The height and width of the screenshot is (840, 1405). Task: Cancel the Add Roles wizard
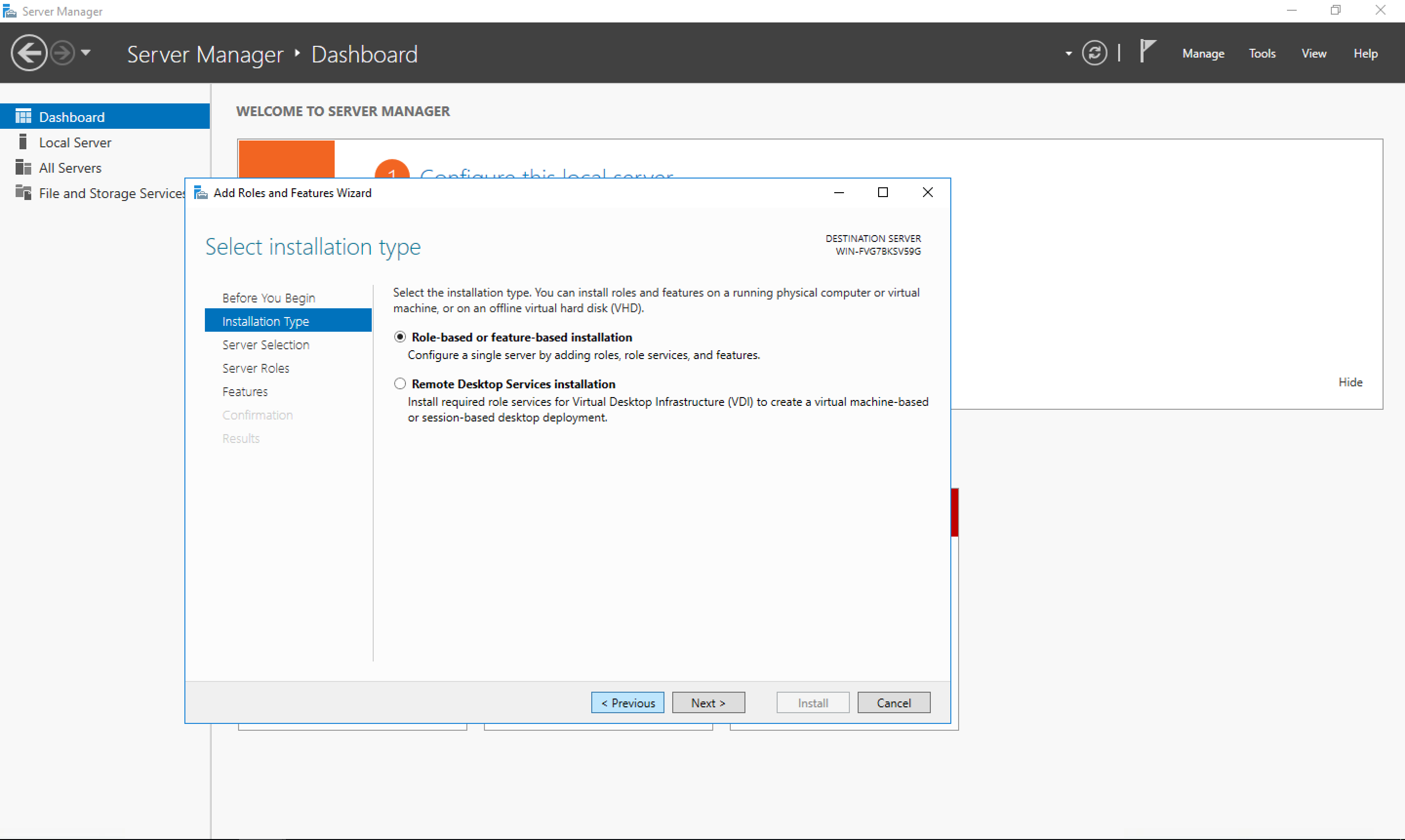click(893, 702)
